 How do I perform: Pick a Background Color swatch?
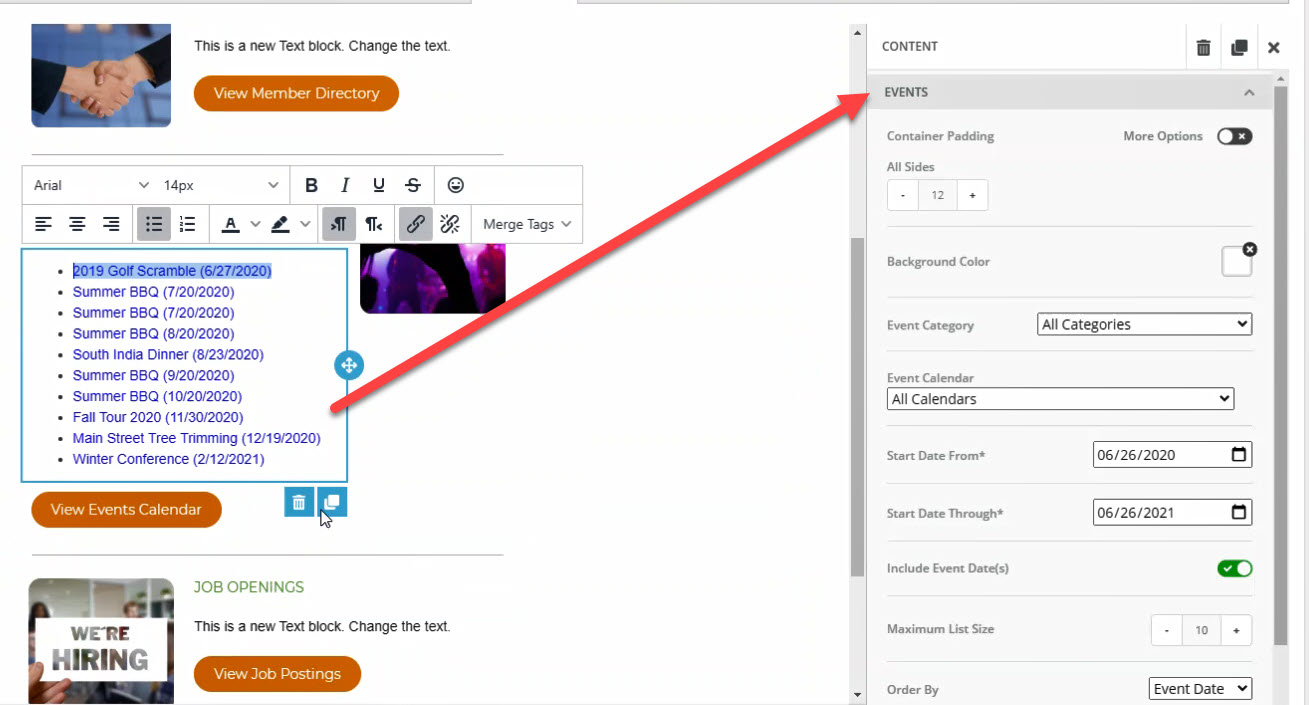tap(1236, 262)
